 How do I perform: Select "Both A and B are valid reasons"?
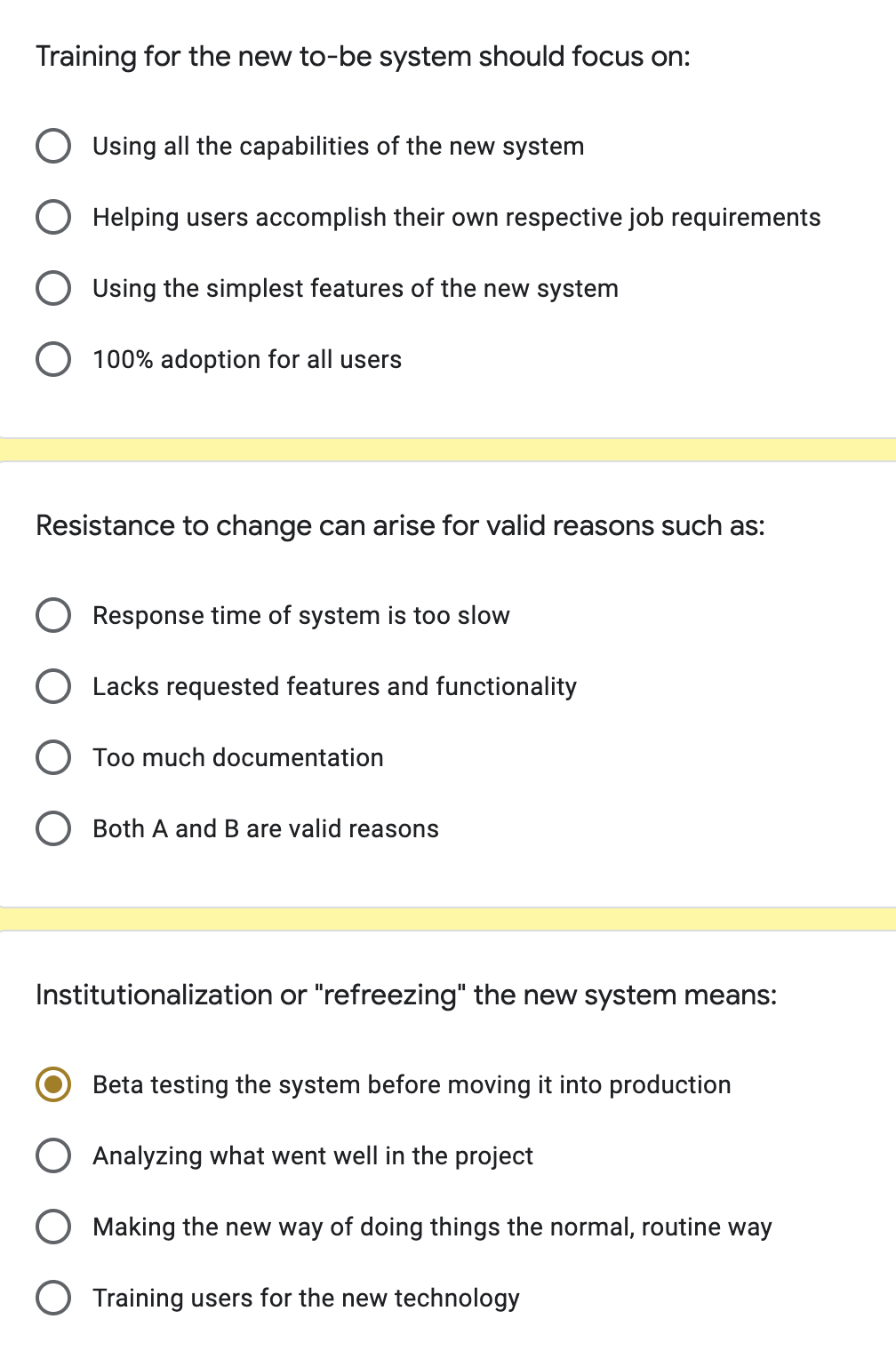pyautogui.click(x=53, y=827)
